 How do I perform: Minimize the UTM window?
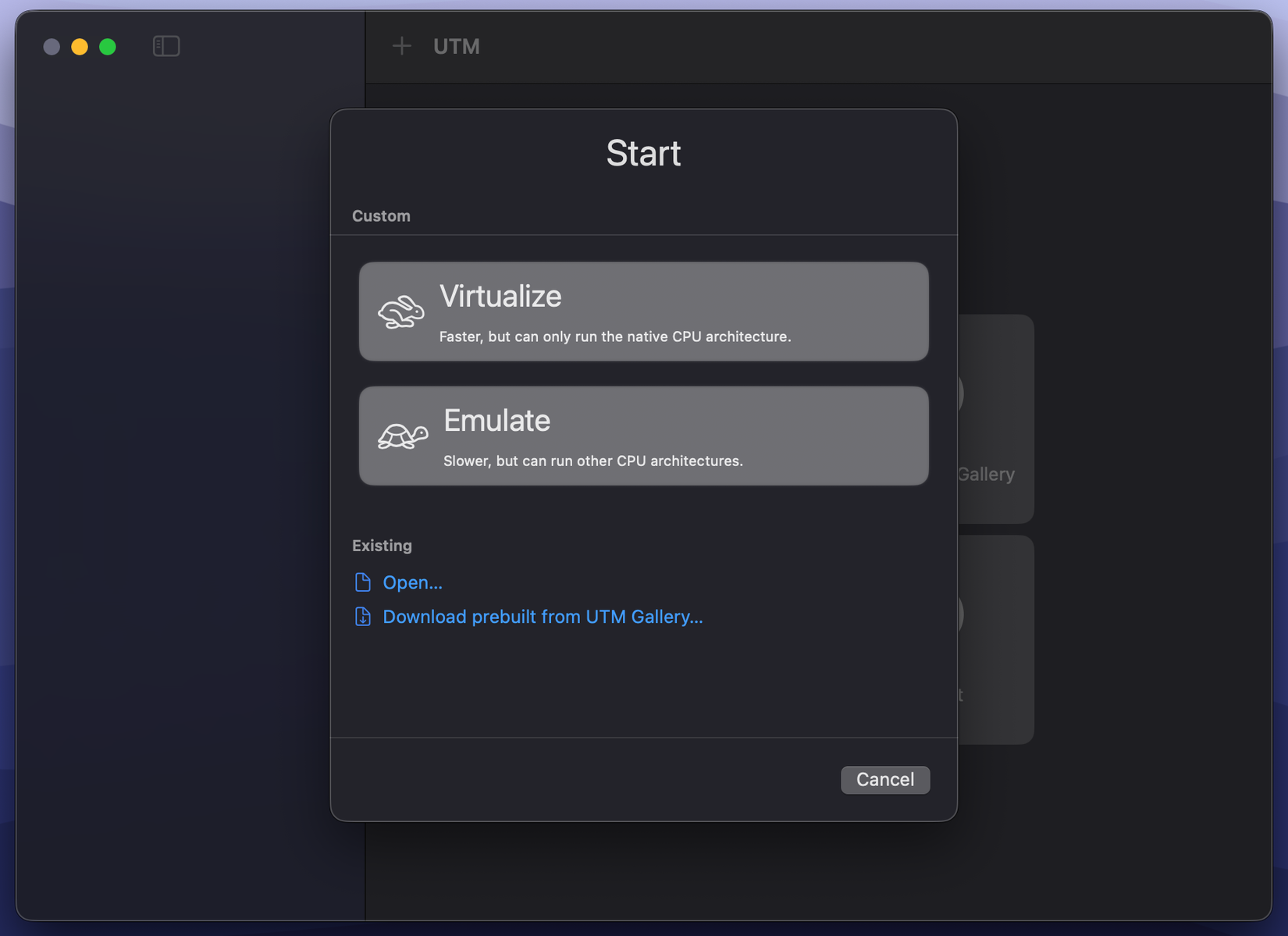[79, 46]
